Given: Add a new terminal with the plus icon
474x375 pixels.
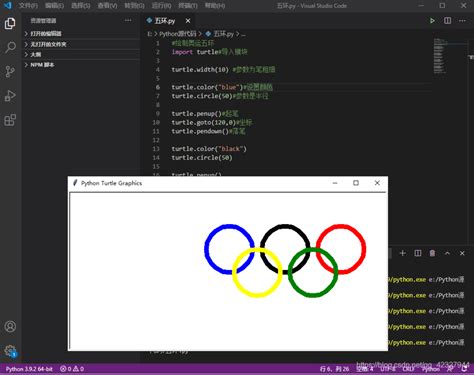Looking at the screenshot, I should tap(403, 253).
